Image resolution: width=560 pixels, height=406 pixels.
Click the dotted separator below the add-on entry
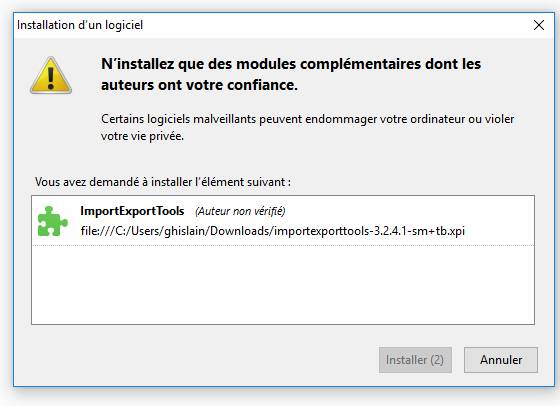[283, 245]
